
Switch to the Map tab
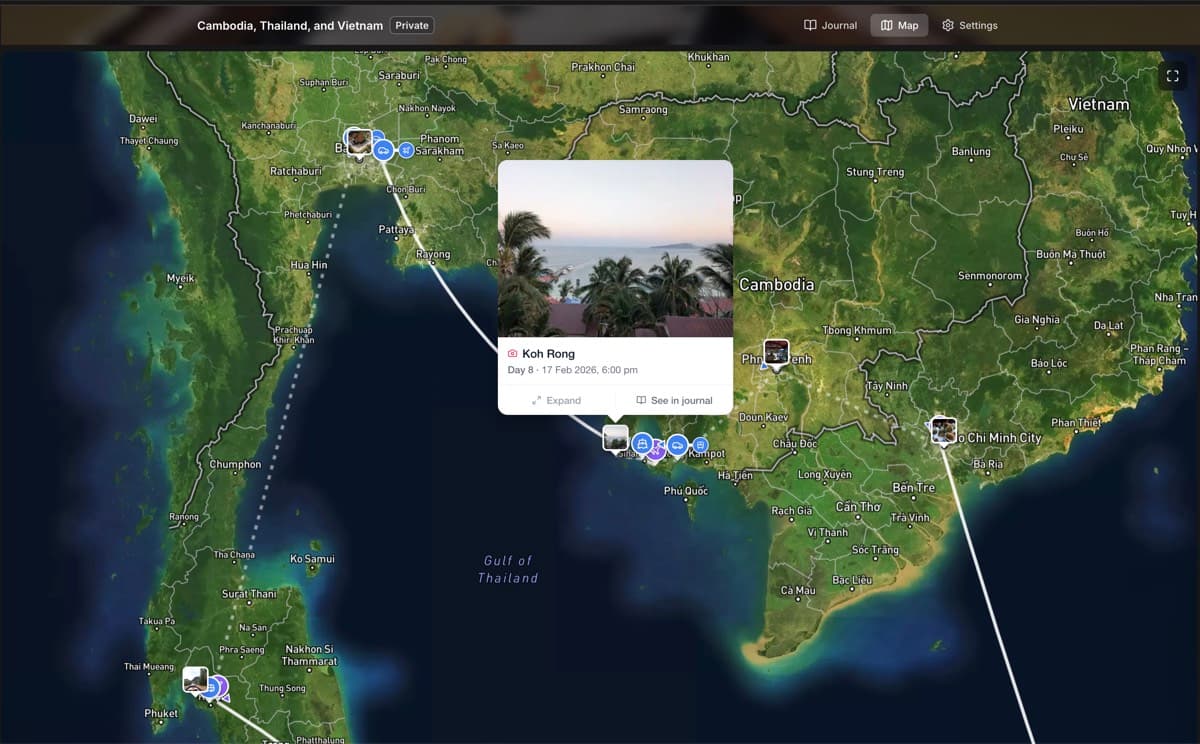tap(899, 25)
